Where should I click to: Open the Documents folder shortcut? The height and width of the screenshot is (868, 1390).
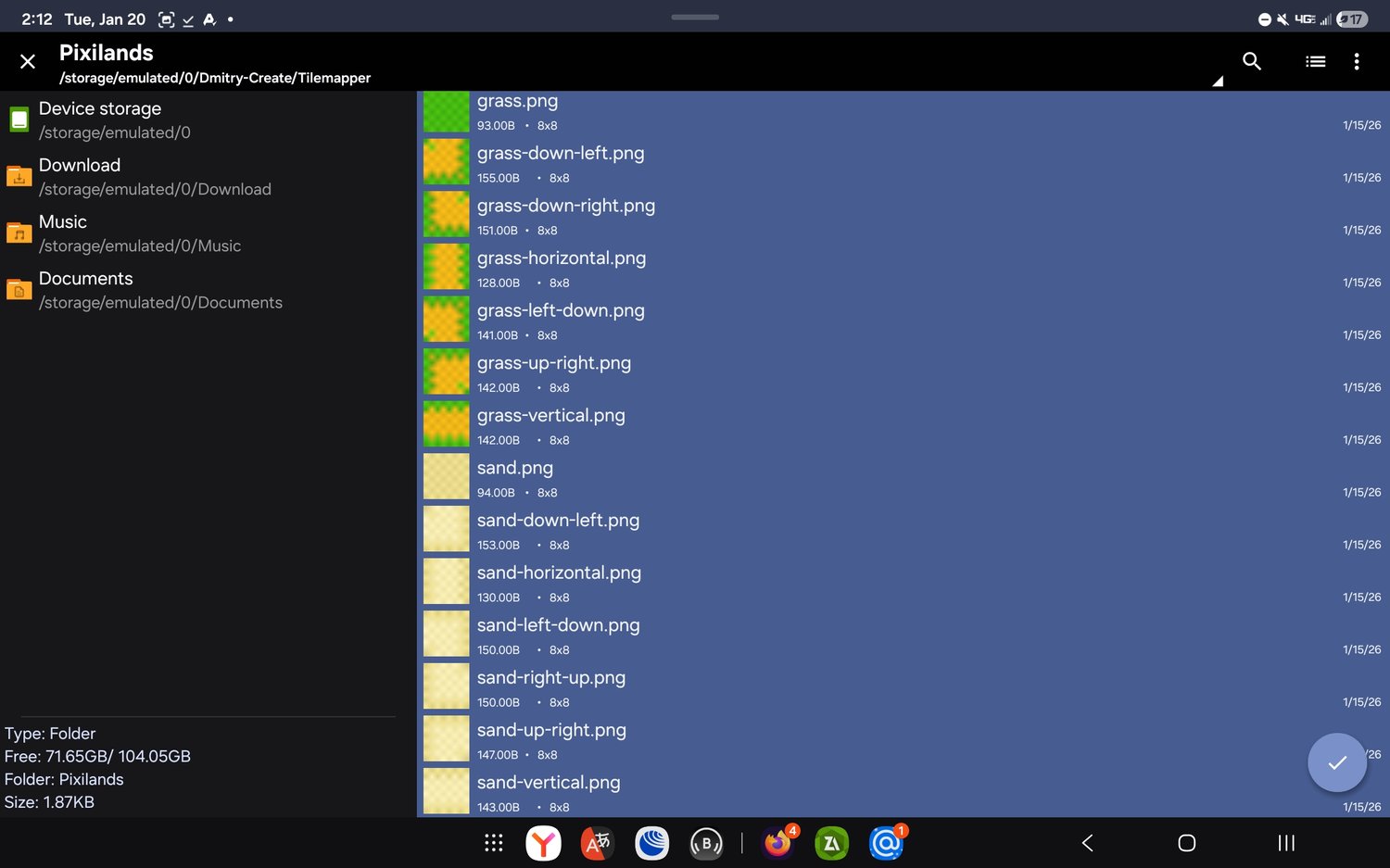pyautogui.click(x=208, y=289)
